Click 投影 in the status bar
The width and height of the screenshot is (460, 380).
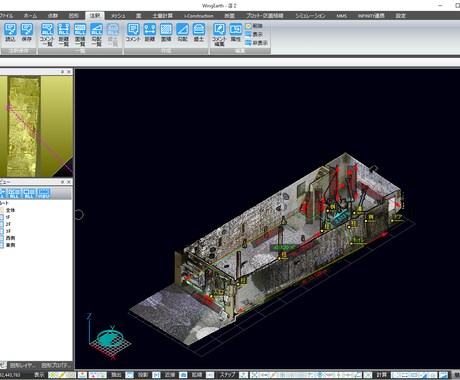143,375
